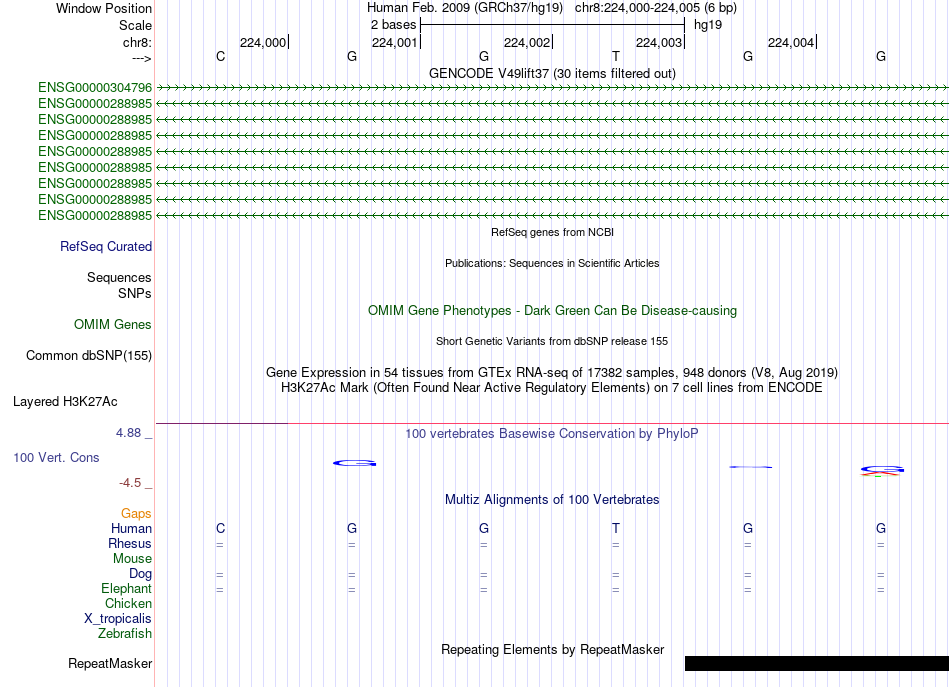
Task: Click the RefSeq genes from NCBI title
Action: tap(552, 232)
